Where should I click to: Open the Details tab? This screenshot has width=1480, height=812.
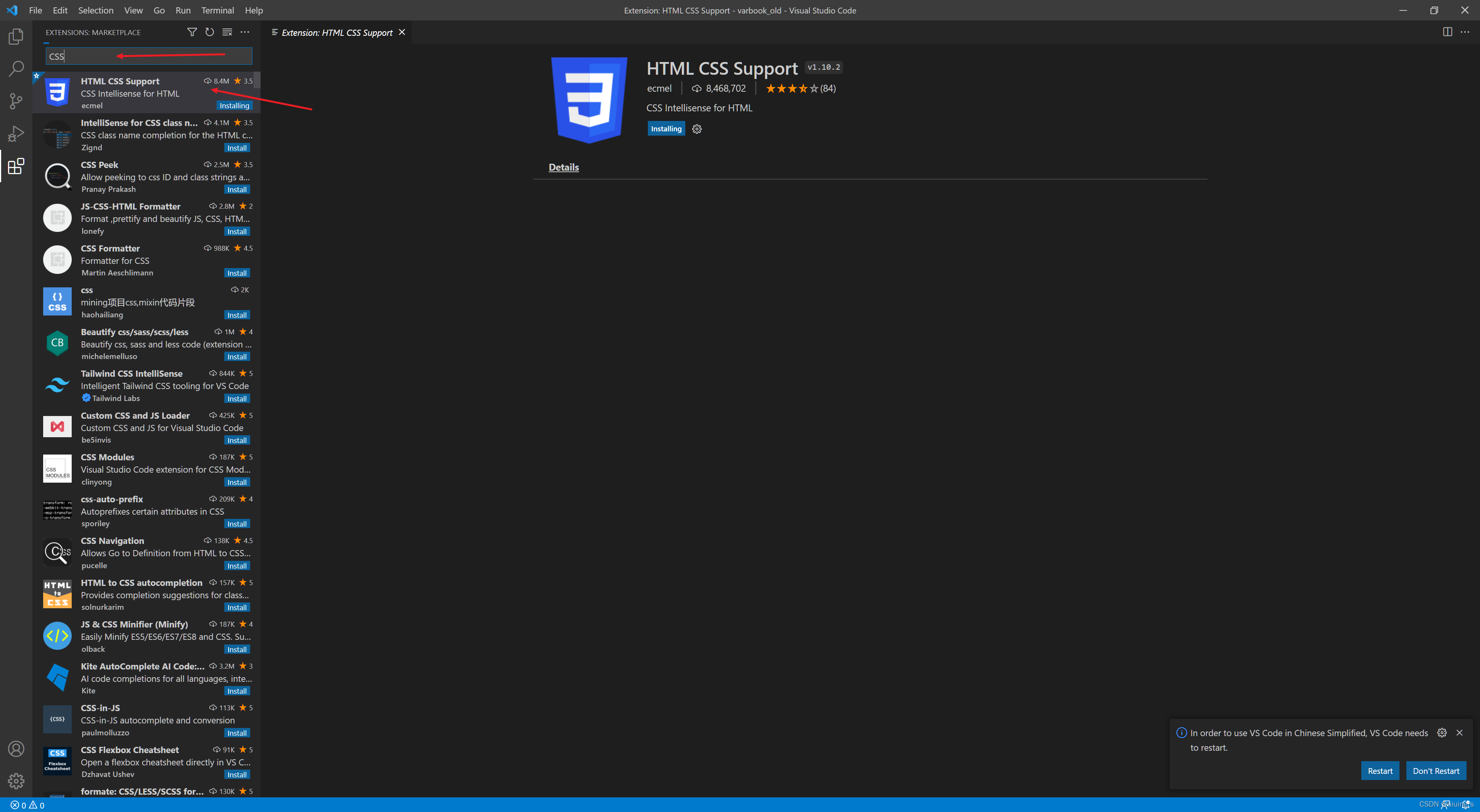[563, 167]
